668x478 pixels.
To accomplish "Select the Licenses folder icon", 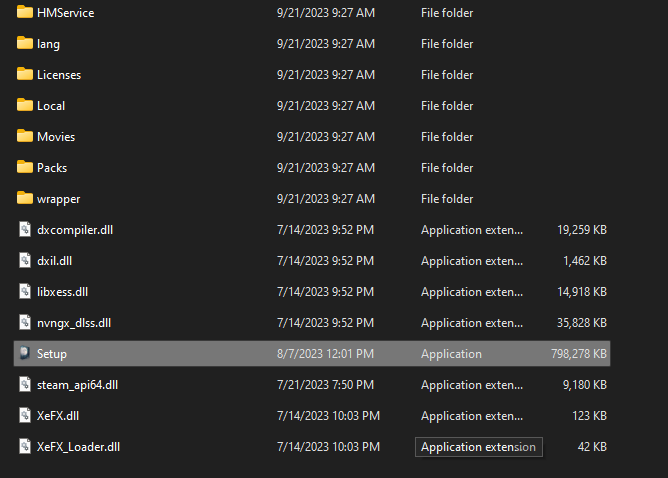I will tap(25, 74).
